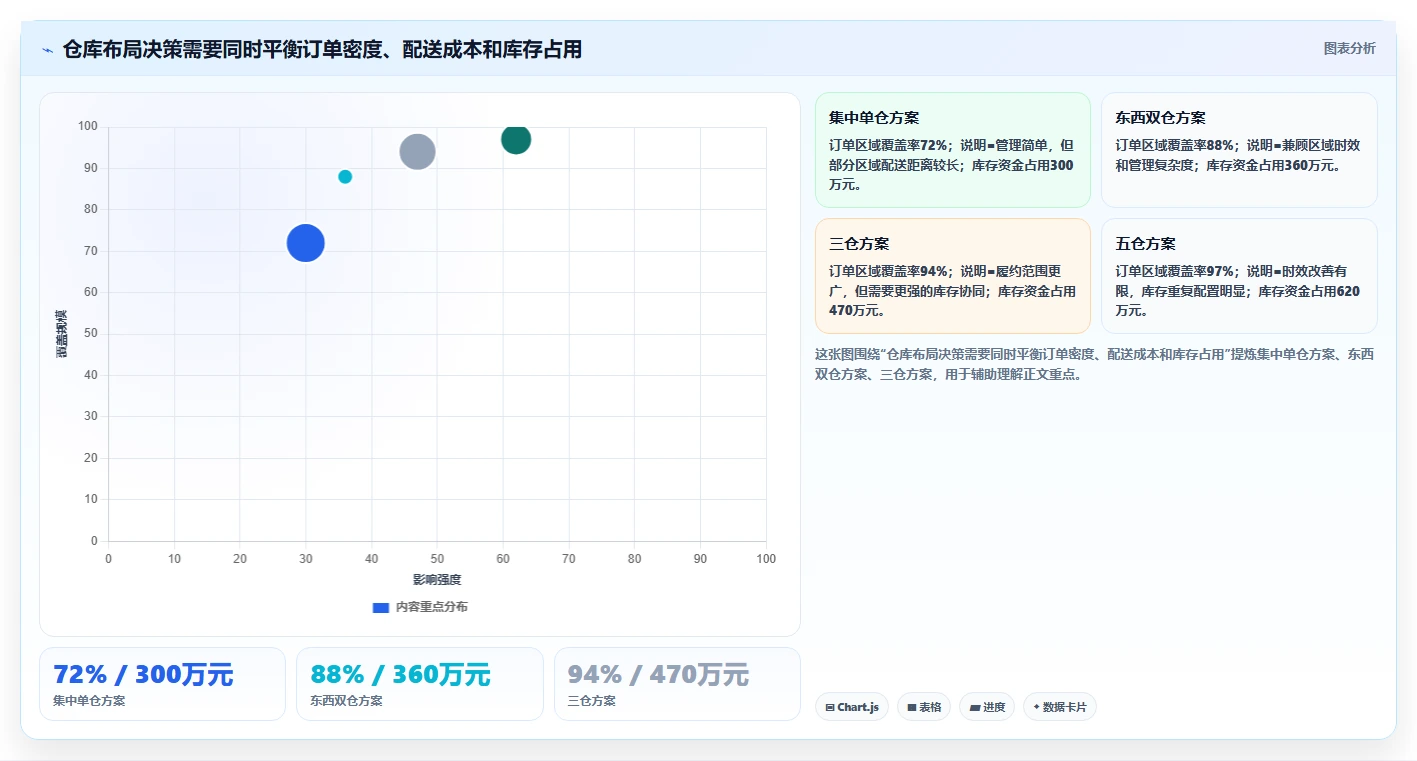Select the 94% / 470万元 stat card
The width and height of the screenshot is (1417, 761).
click(677, 684)
